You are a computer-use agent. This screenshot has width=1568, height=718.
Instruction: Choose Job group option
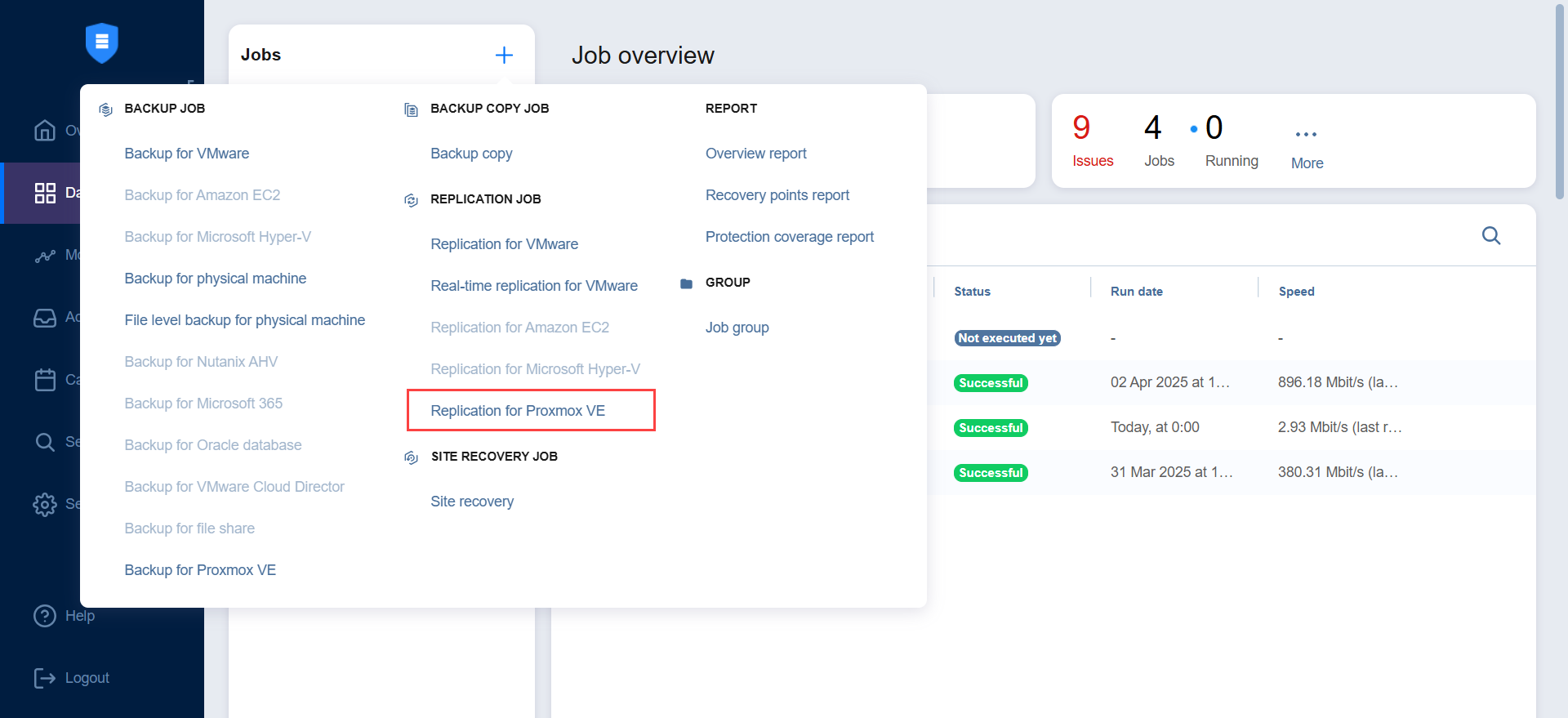tap(737, 328)
